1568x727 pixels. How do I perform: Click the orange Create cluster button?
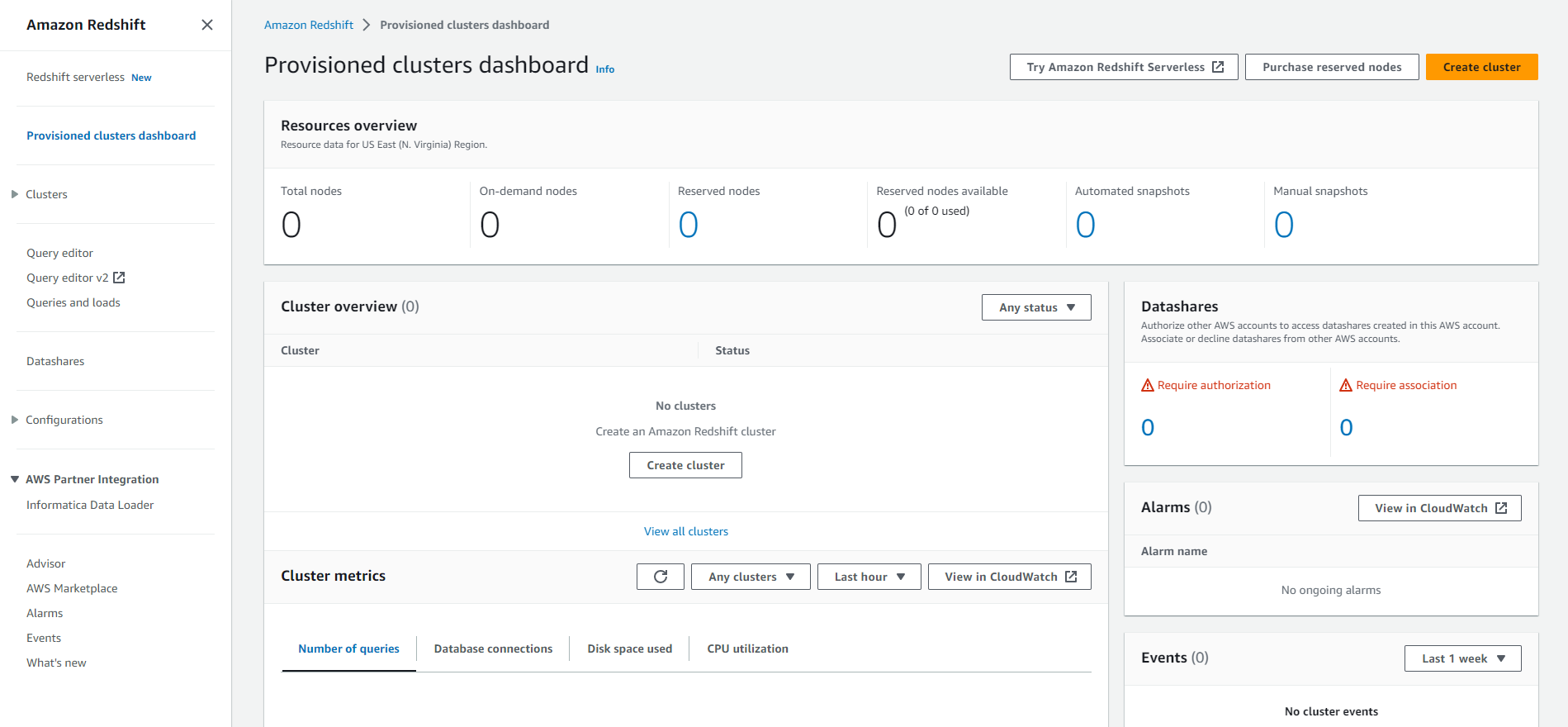pos(1481,67)
